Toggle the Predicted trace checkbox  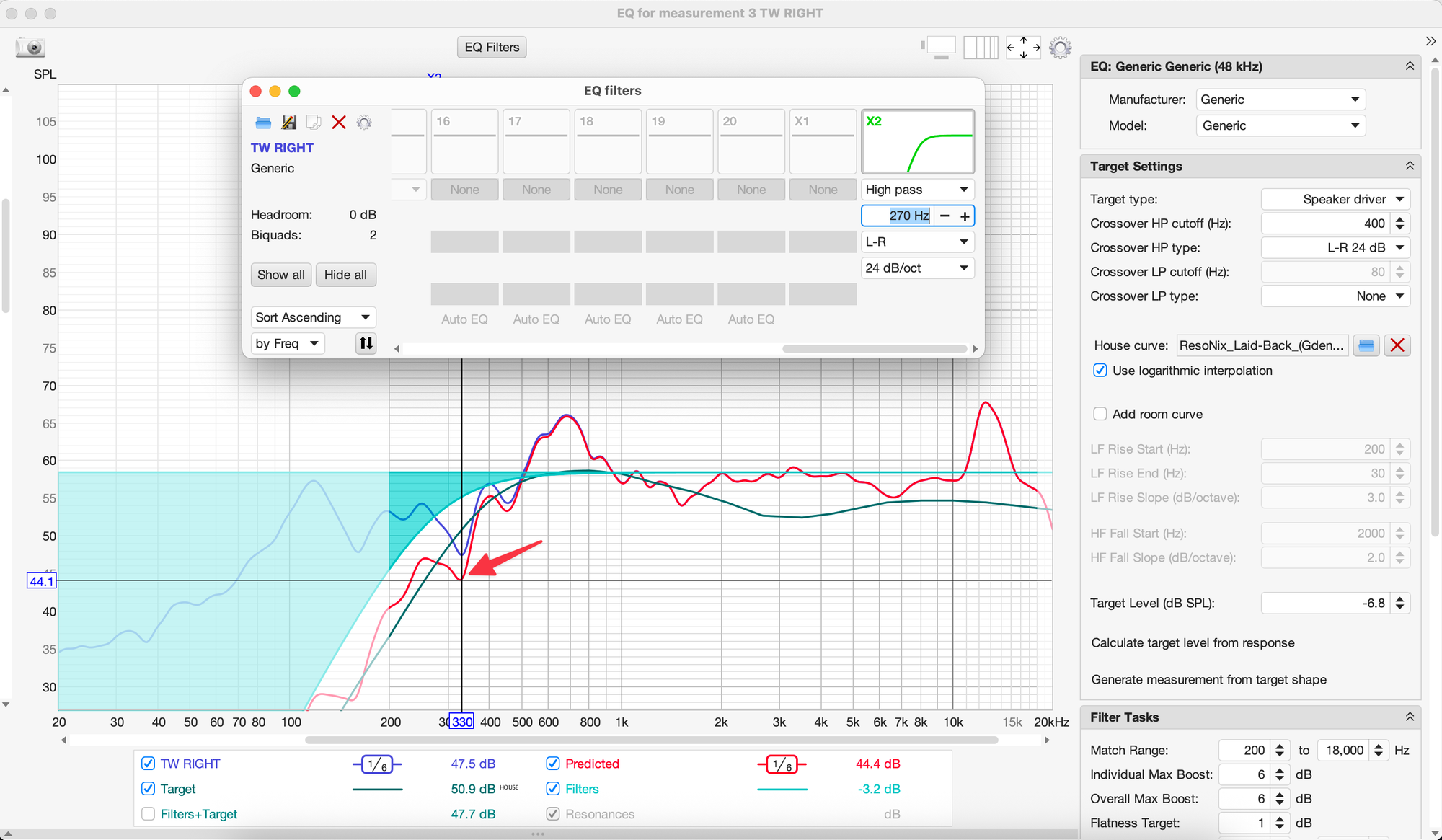coord(553,764)
